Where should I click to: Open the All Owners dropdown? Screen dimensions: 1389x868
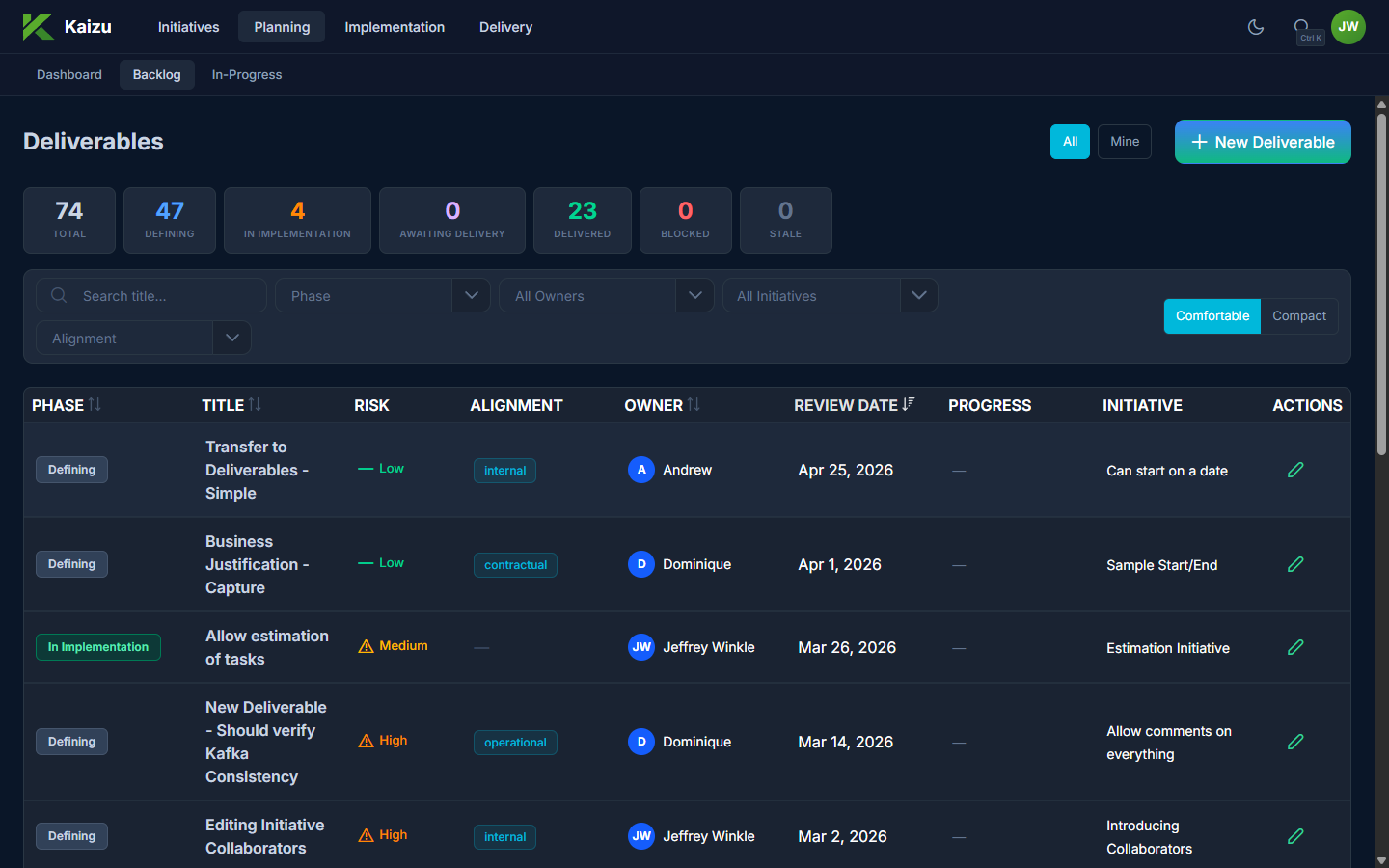[x=694, y=295]
